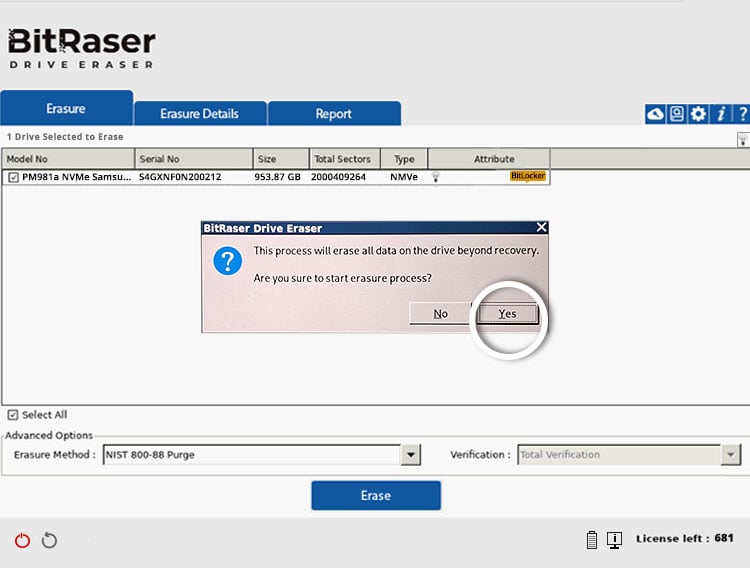Toggle the PM981a NVMe drive checkbox

tap(13, 178)
